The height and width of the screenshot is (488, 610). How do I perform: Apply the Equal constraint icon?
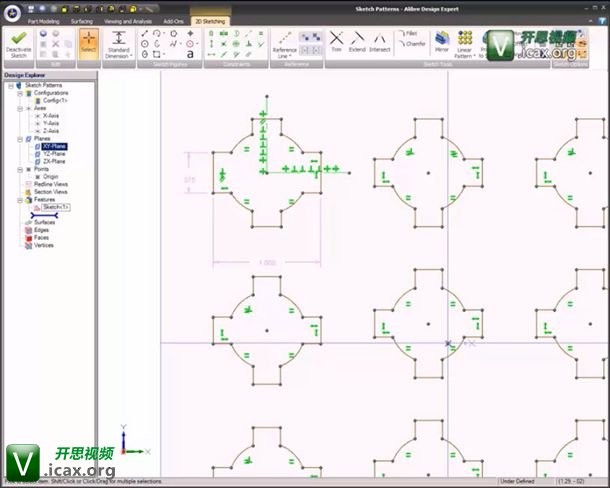[x=261, y=33]
